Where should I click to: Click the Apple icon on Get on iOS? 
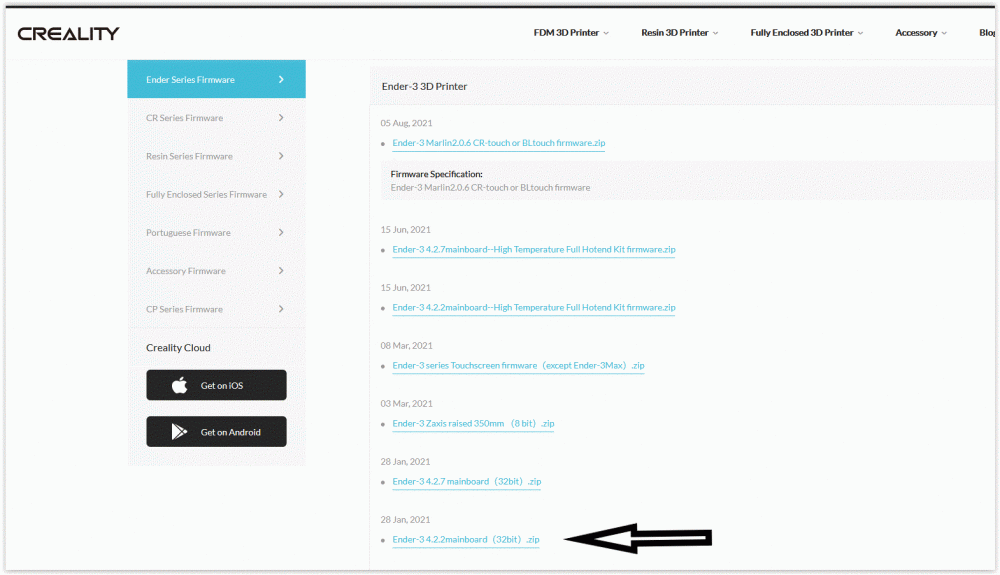[x=180, y=385]
